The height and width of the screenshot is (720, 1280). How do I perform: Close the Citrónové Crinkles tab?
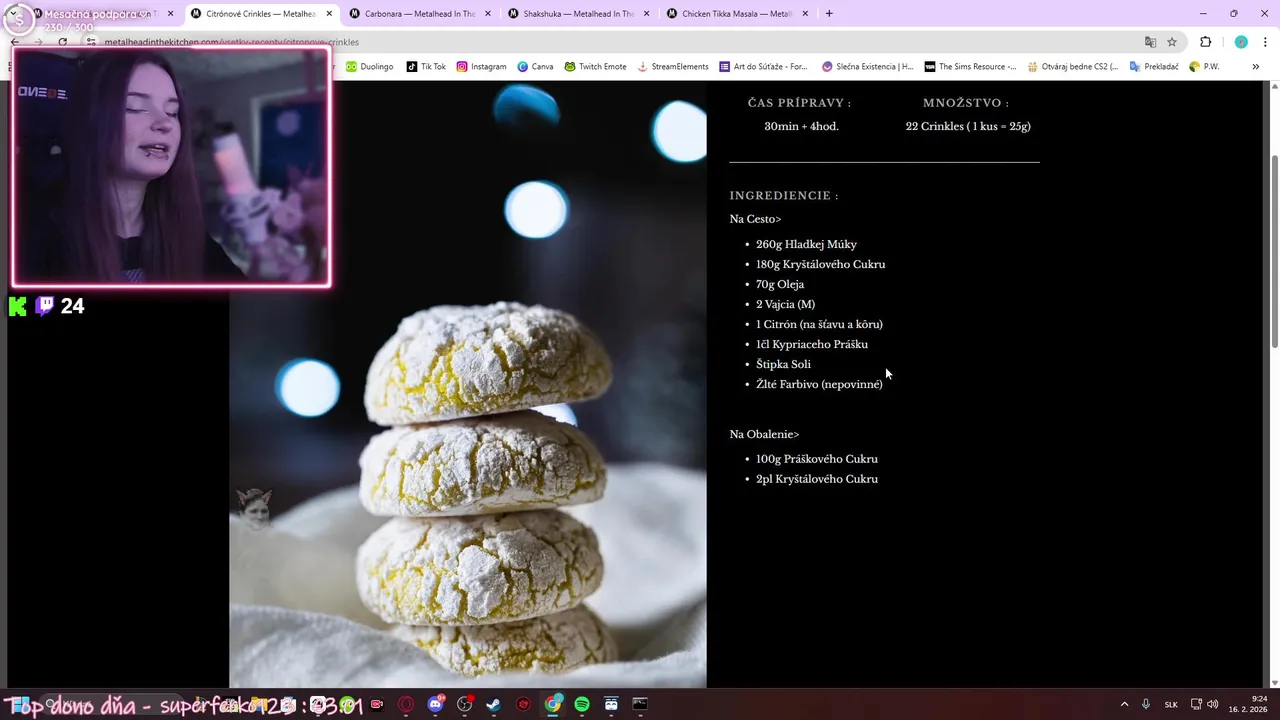329,13
